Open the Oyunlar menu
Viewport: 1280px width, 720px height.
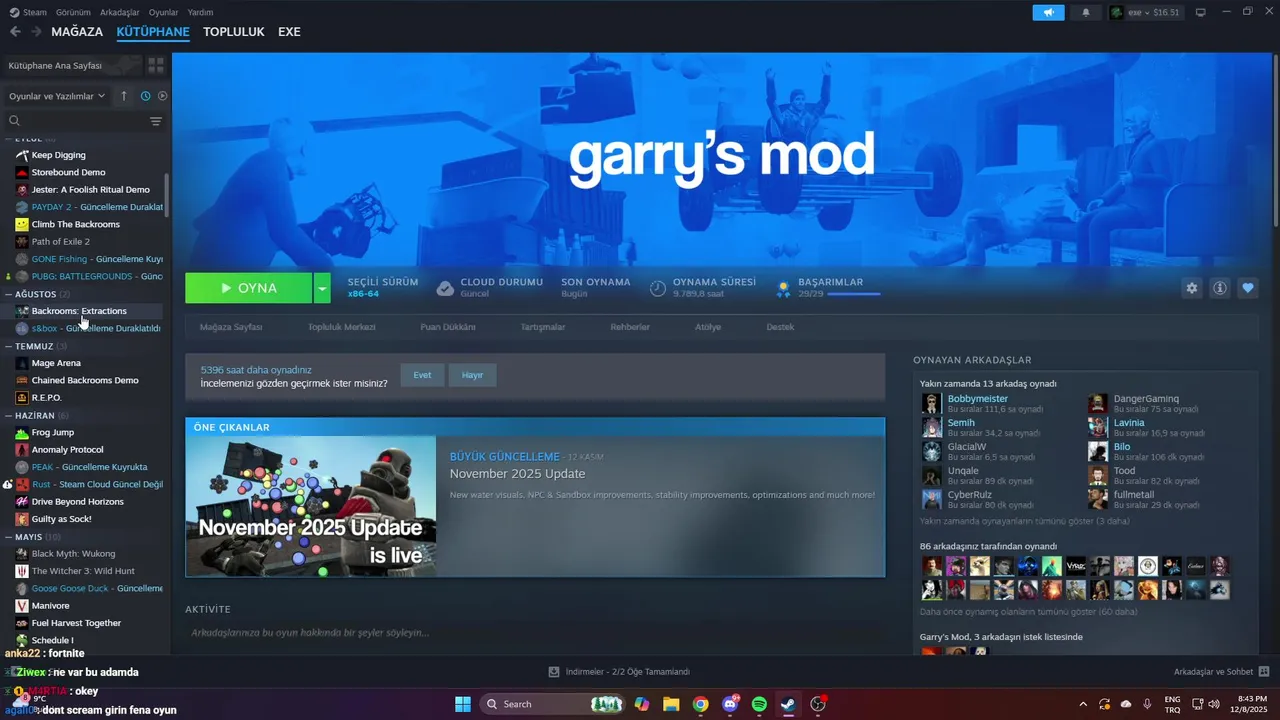tap(163, 12)
